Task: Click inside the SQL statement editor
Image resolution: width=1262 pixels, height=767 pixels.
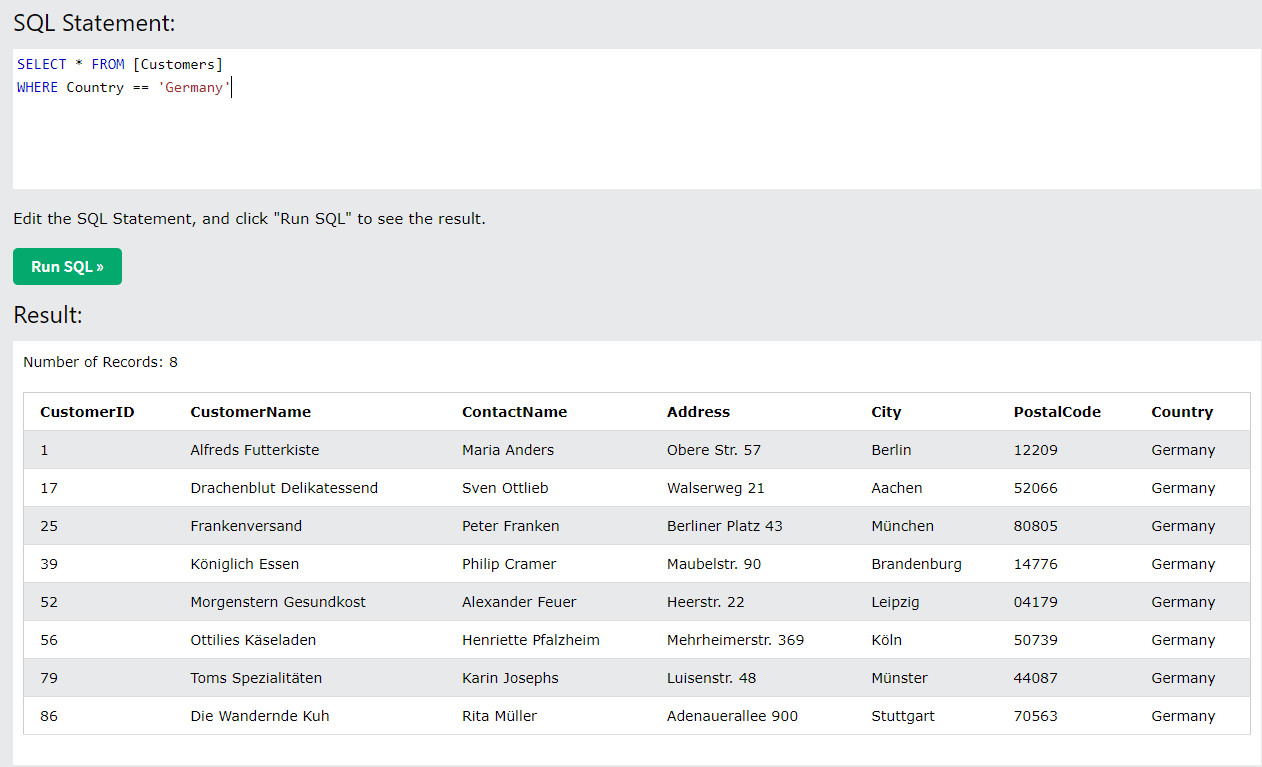Action: 636,119
